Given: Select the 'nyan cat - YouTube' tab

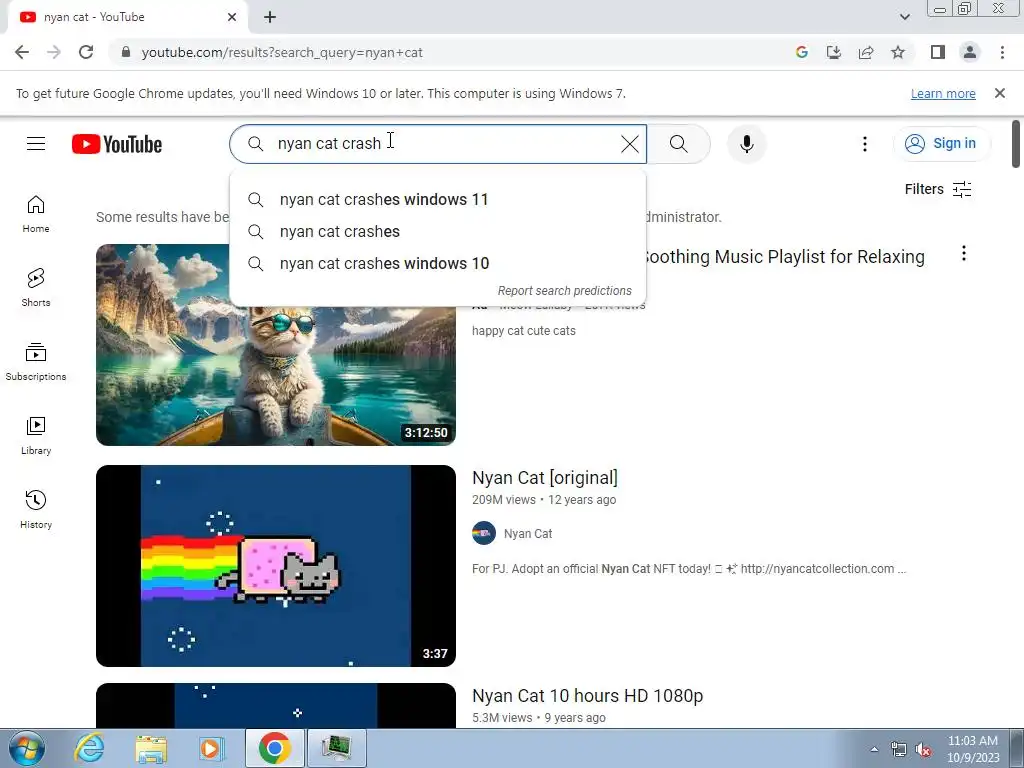Looking at the screenshot, I should (x=127, y=18).
